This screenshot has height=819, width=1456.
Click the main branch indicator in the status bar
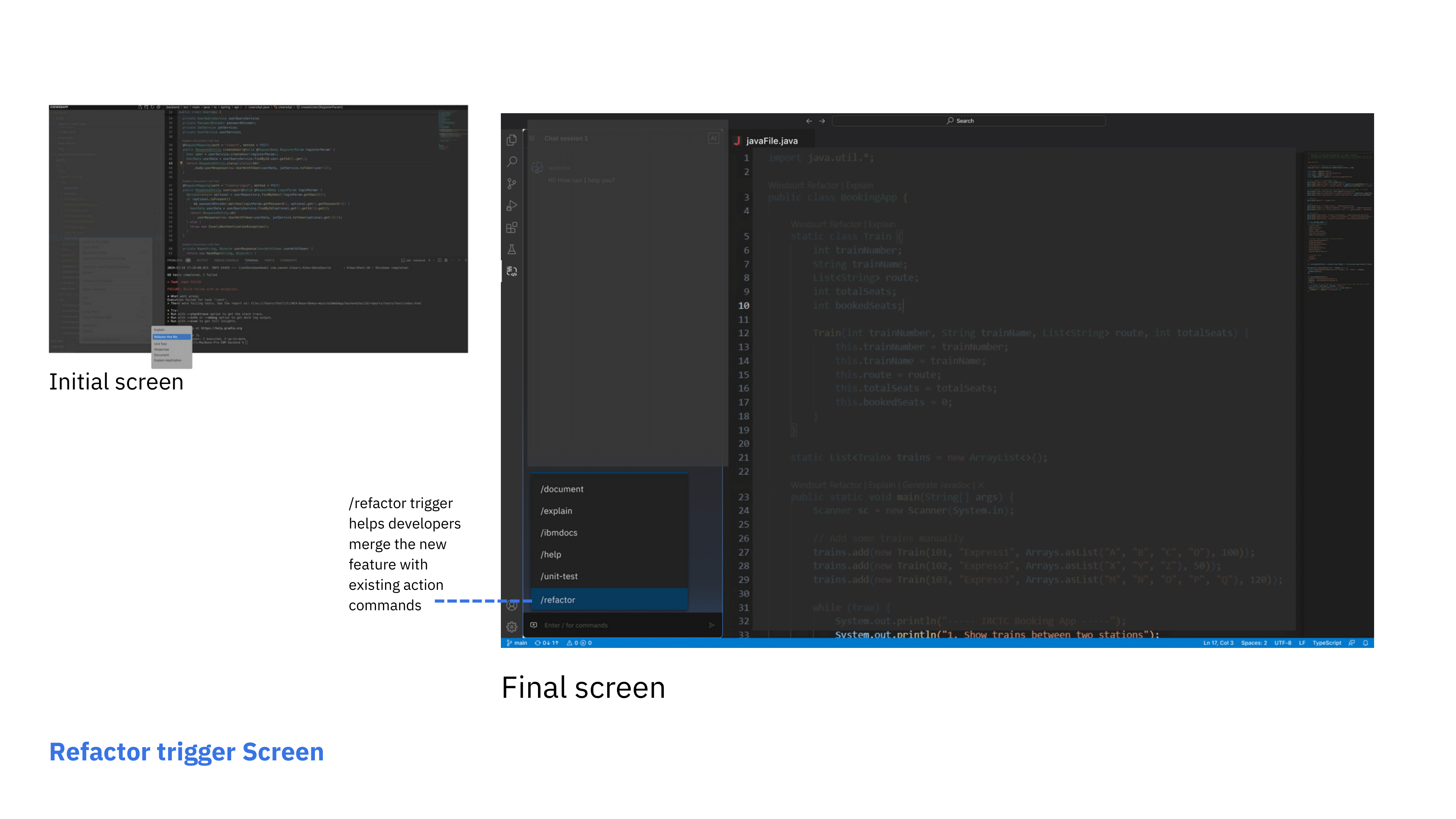click(517, 643)
